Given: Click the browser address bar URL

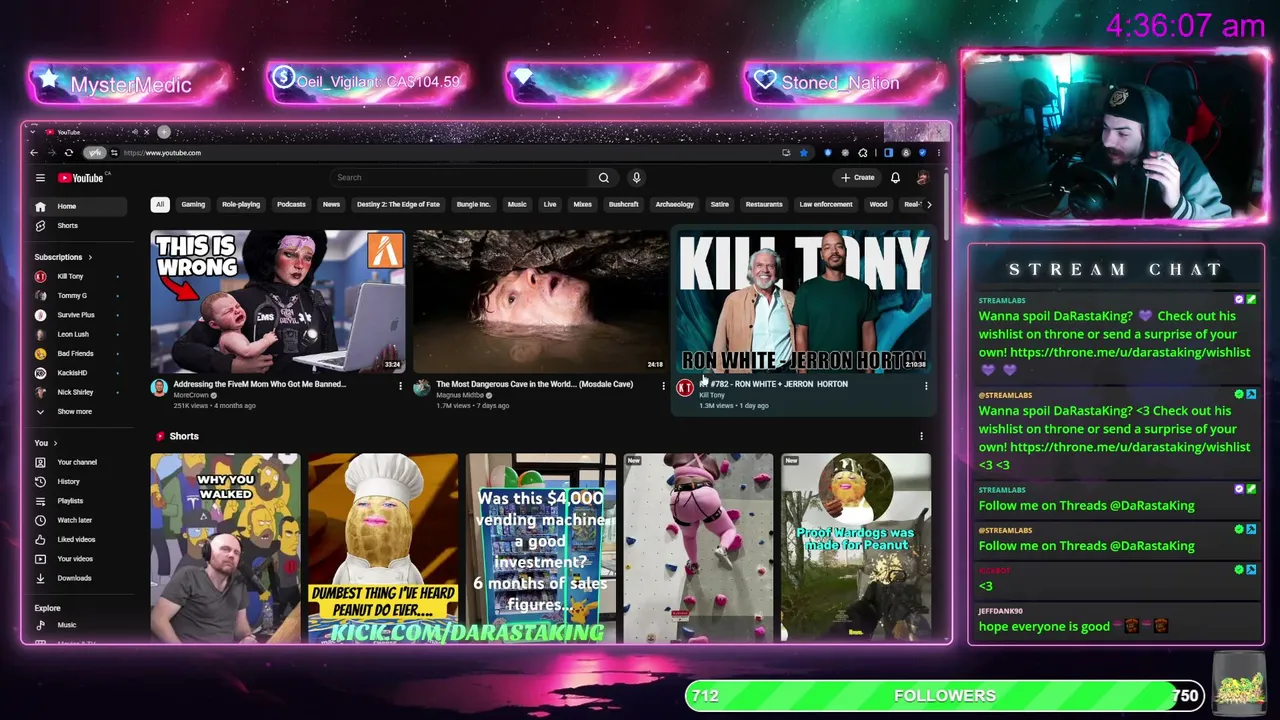Looking at the screenshot, I should [162, 153].
